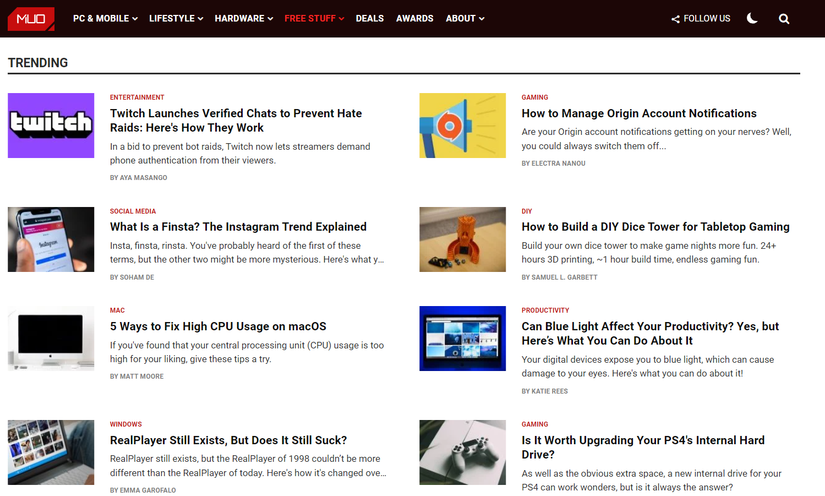This screenshot has height=496, width=825.
Task: Open PS4 controller article thumbnail
Action: click(x=462, y=452)
